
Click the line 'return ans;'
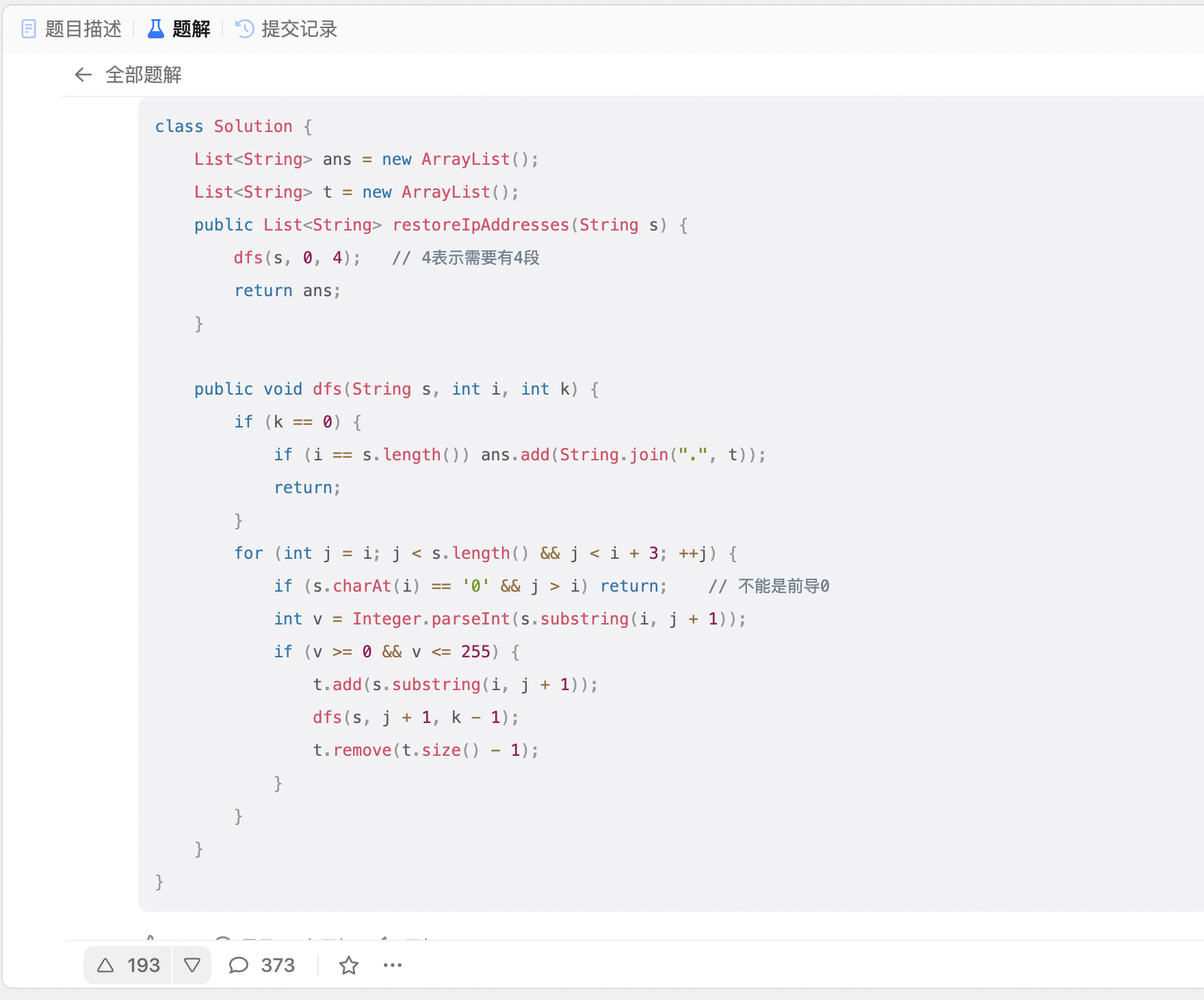tap(287, 291)
